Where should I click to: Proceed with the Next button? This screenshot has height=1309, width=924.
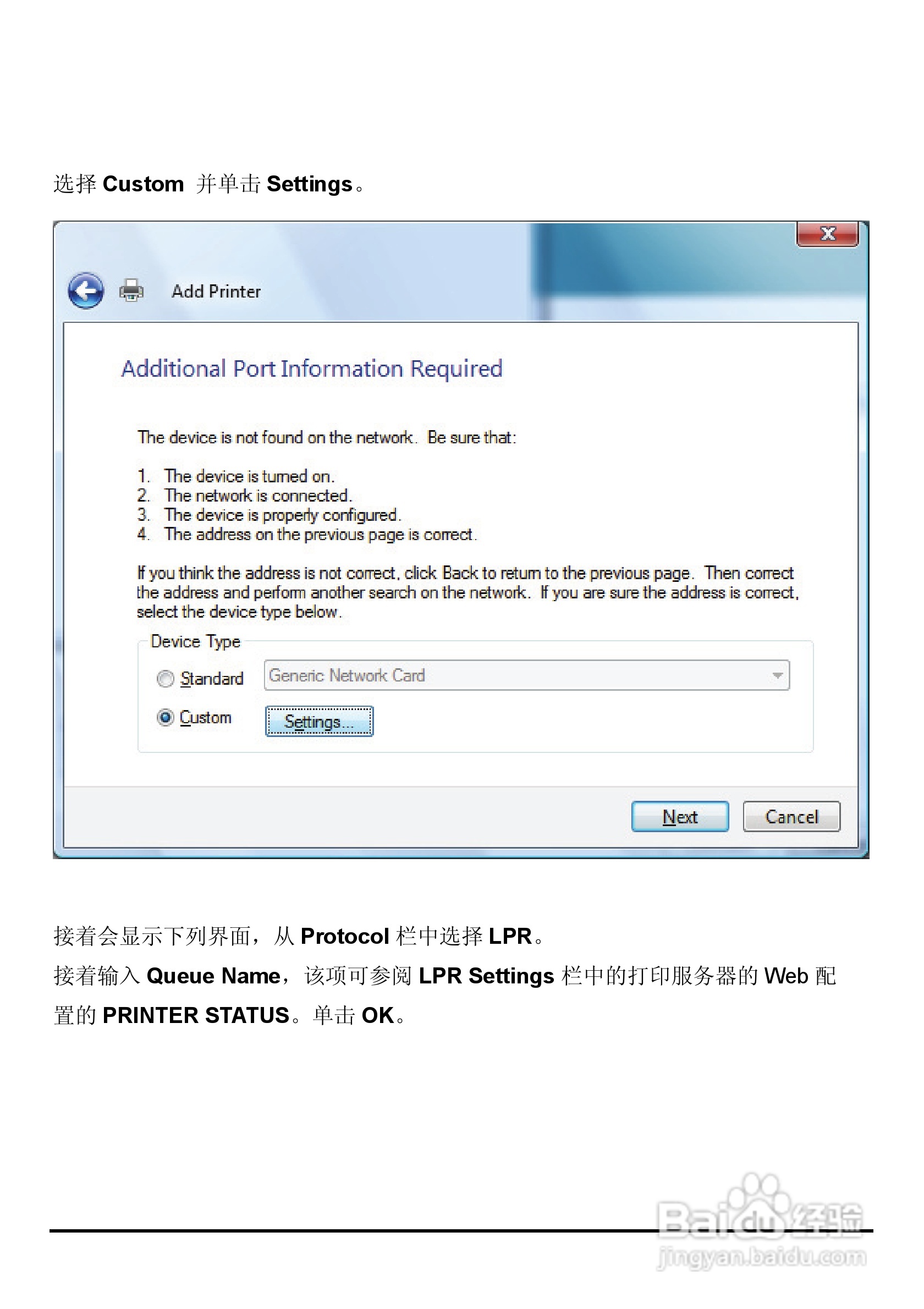680,816
